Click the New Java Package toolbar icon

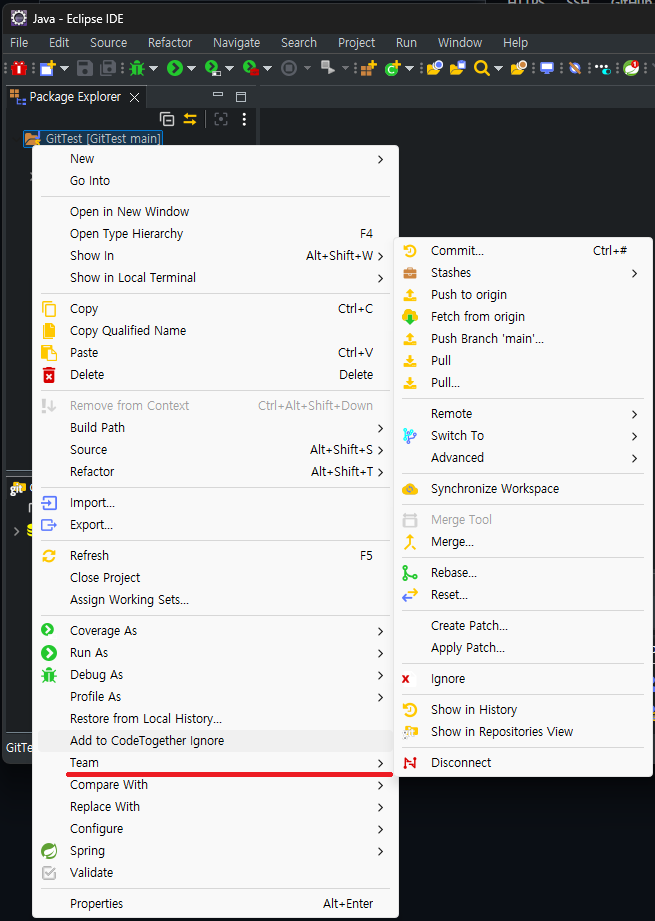(369, 68)
